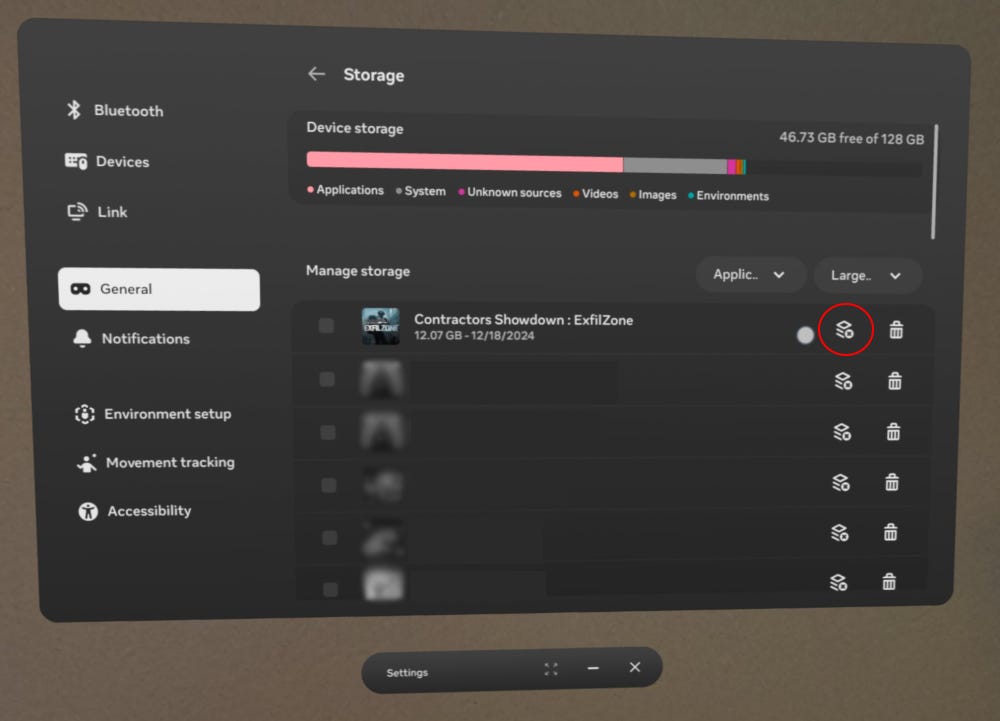Open the Link settings section
Image resolution: width=1000 pixels, height=721 pixels.
[98, 212]
